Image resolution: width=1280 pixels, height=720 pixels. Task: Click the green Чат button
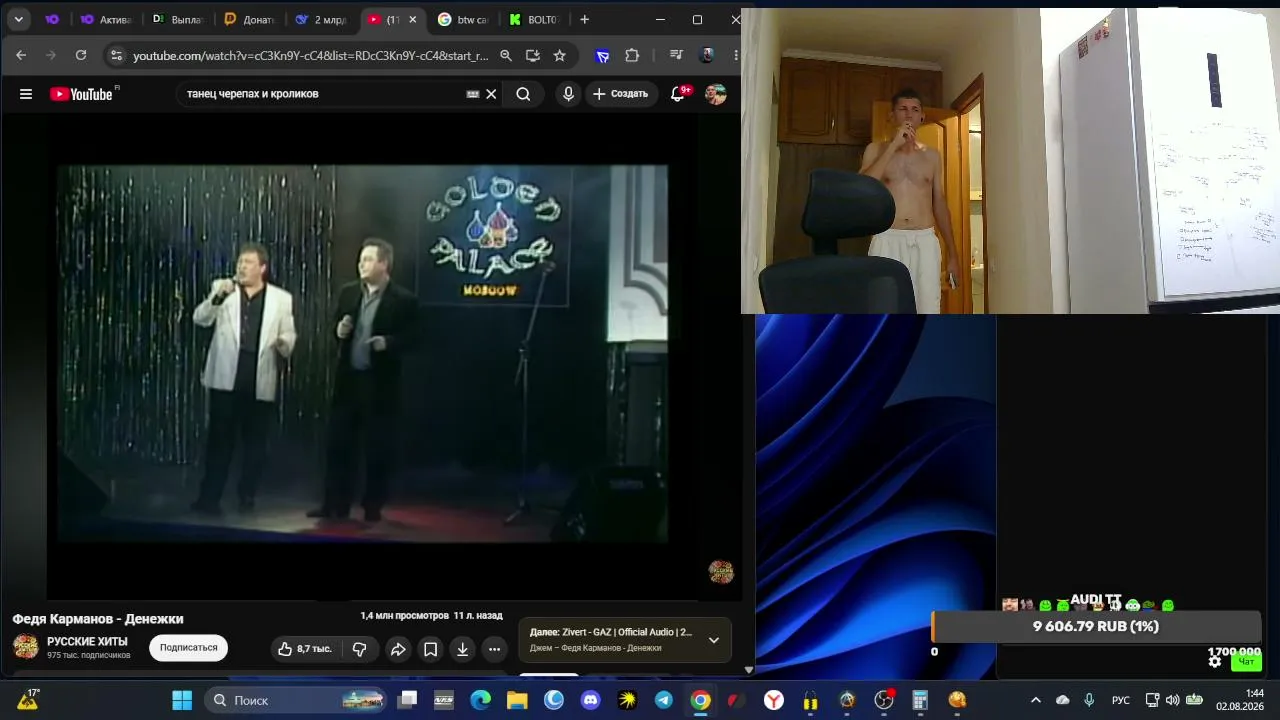pos(1246,661)
